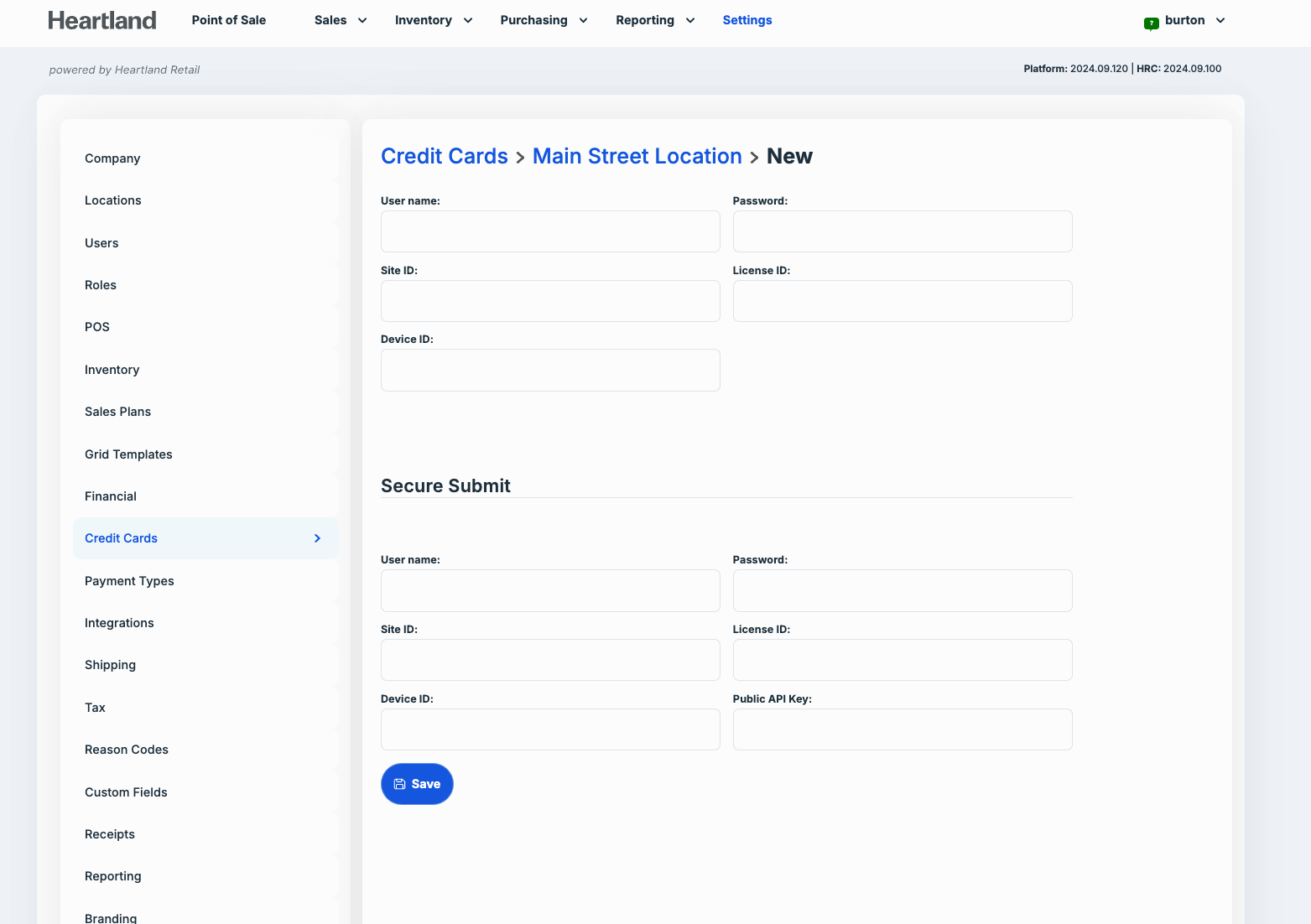The height and width of the screenshot is (924, 1311).
Task: Click the chevron arrow next to Credit Cards
Action: [317, 538]
